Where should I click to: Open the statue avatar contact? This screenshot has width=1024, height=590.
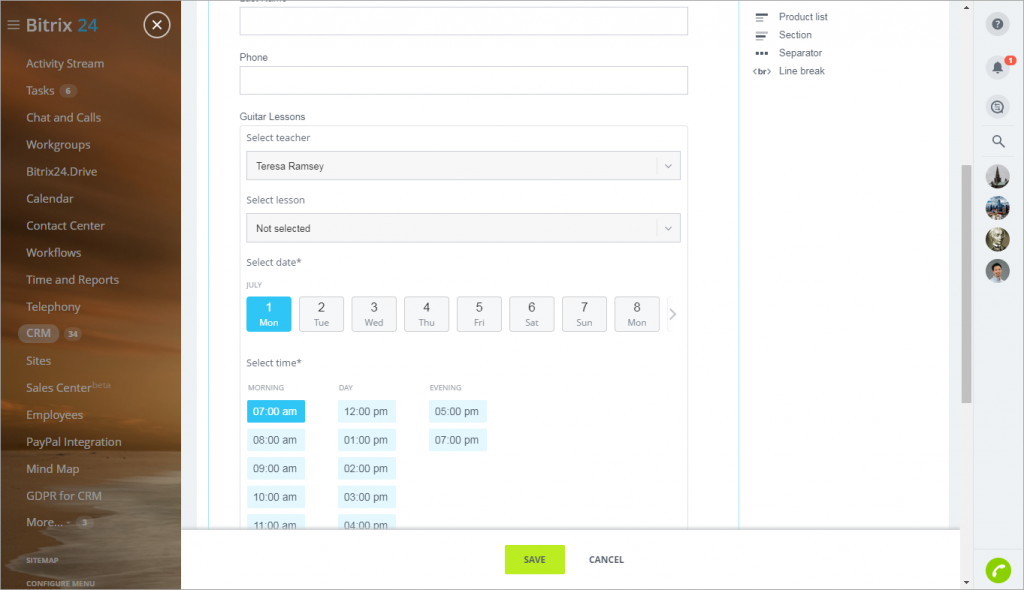click(997, 239)
